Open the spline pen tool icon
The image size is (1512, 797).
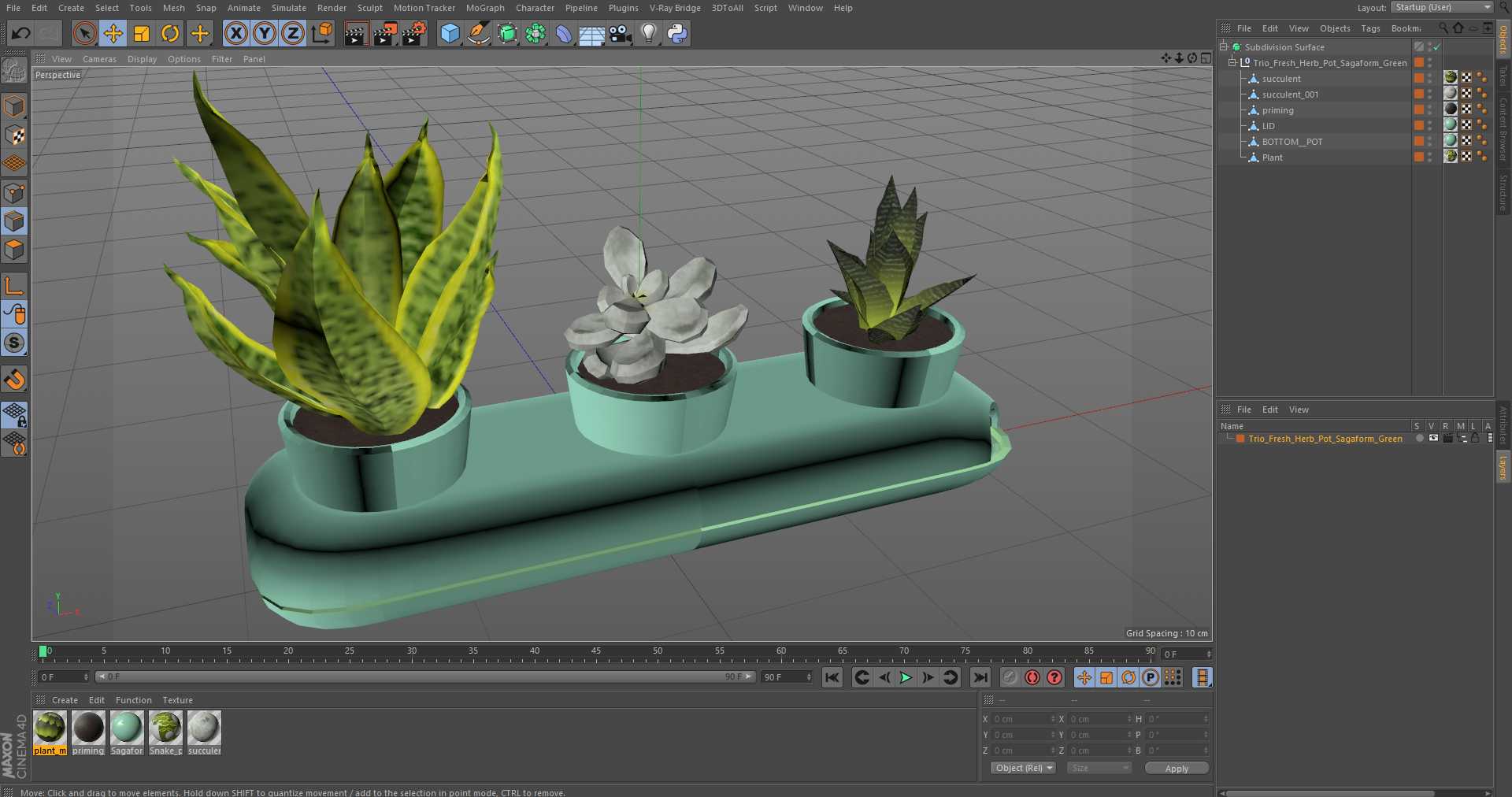click(x=478, y=33)
